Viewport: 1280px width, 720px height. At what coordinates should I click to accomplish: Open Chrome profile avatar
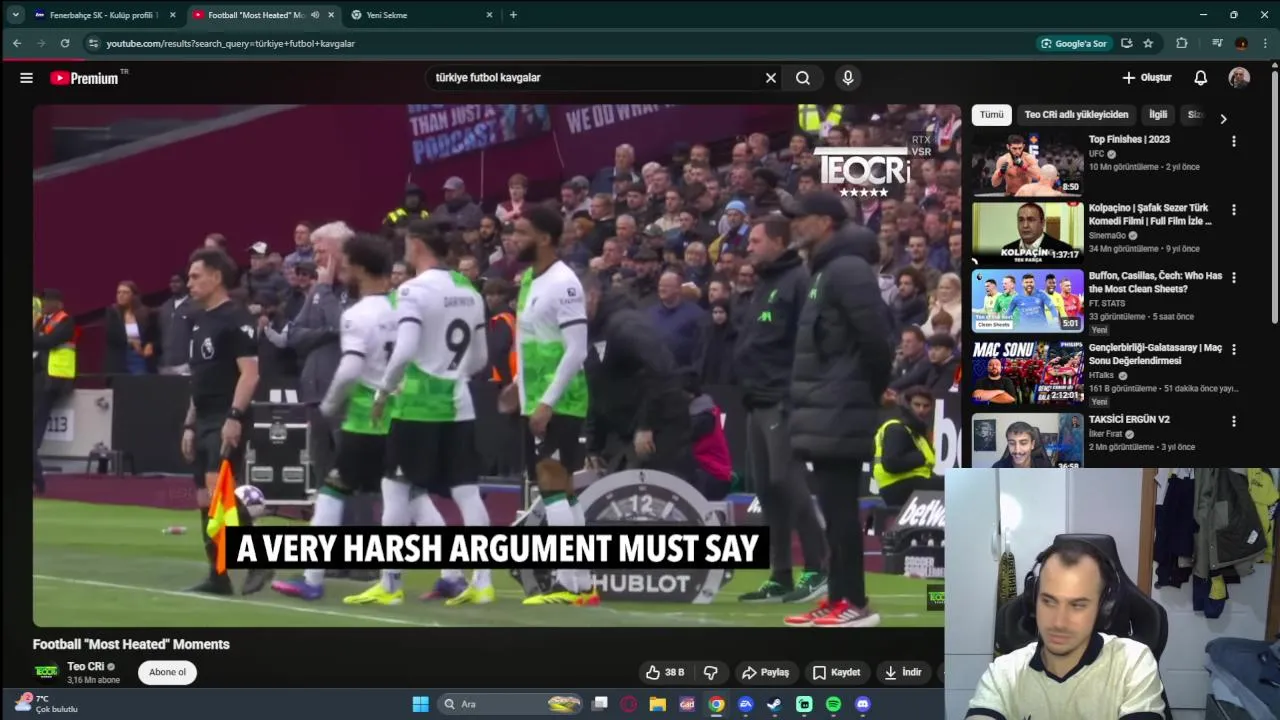point(1241,44)
